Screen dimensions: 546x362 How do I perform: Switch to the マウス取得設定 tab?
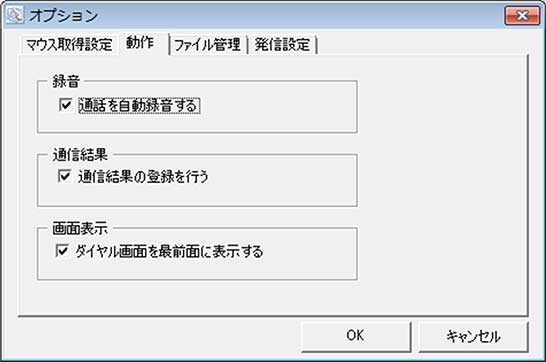point(69,45)
